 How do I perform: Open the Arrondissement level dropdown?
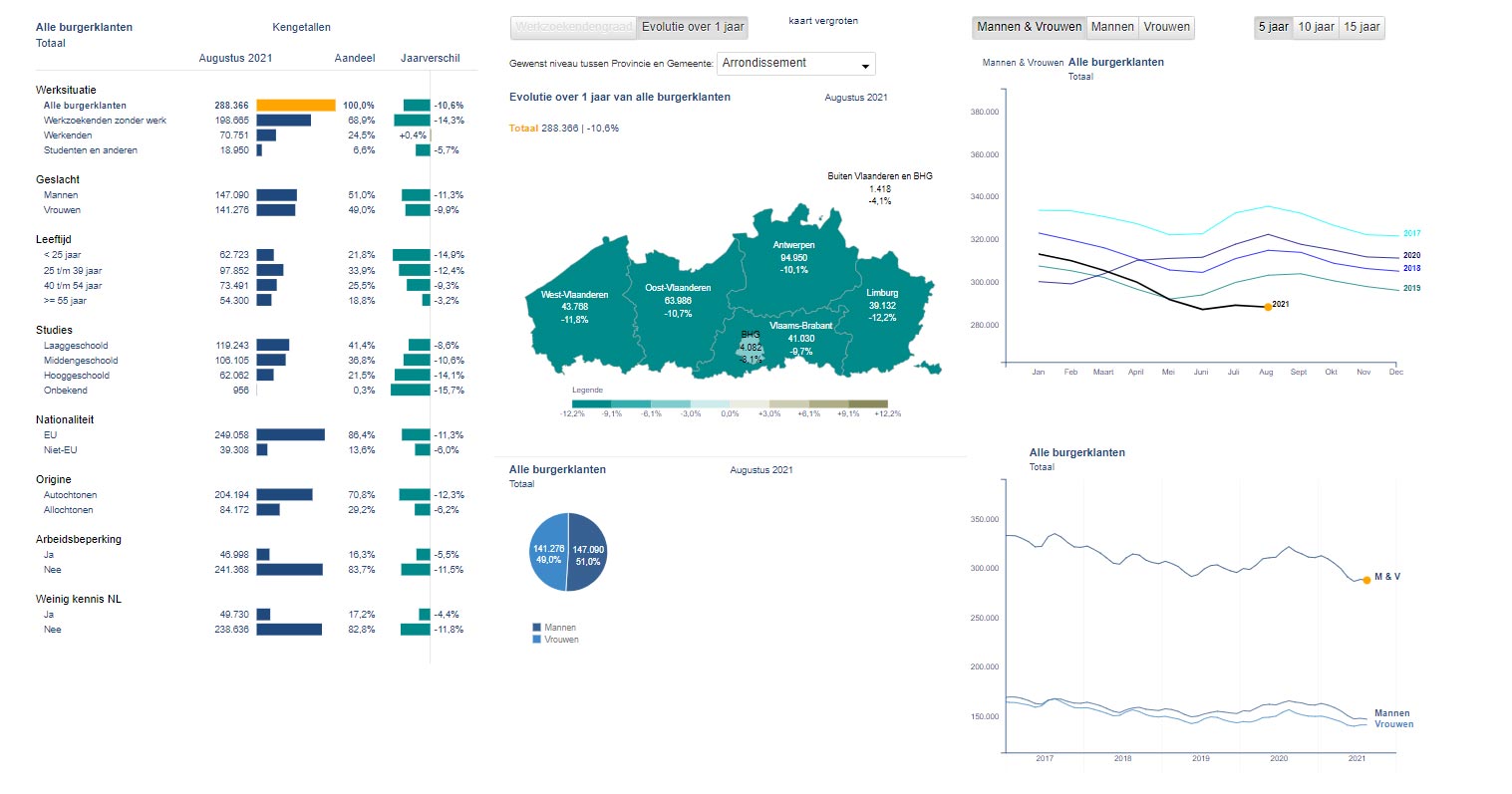pyautogui.click(x=795, y=64)
